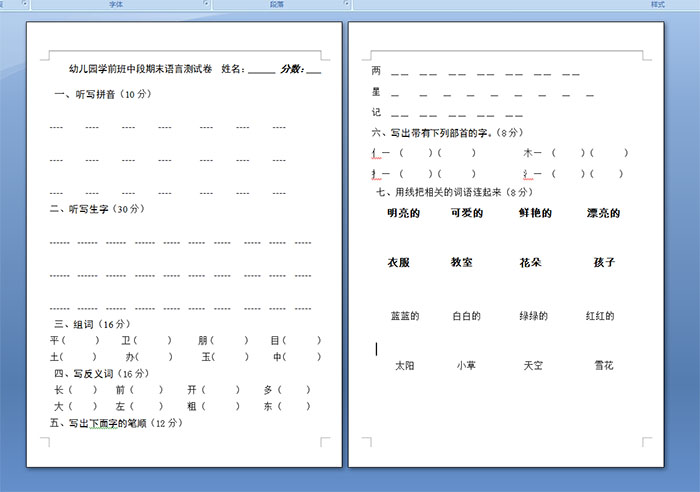Image resolution: width=700 pixels, height=492 pixels.
Task: Click the character 玉 in 组词 section
Action: coord(206,357)
